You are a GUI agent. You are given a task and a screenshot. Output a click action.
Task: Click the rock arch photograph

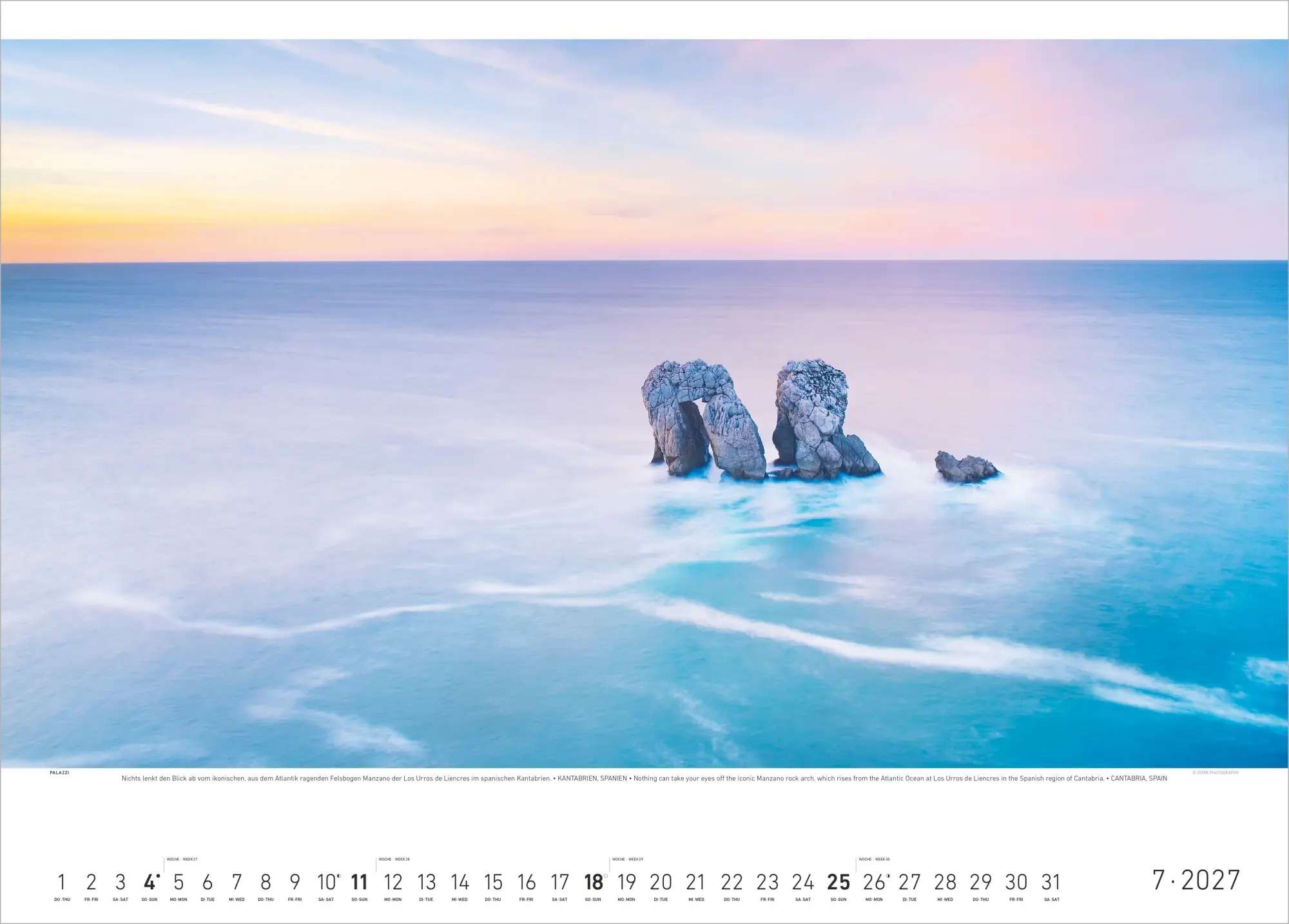(x=644, y=404)
